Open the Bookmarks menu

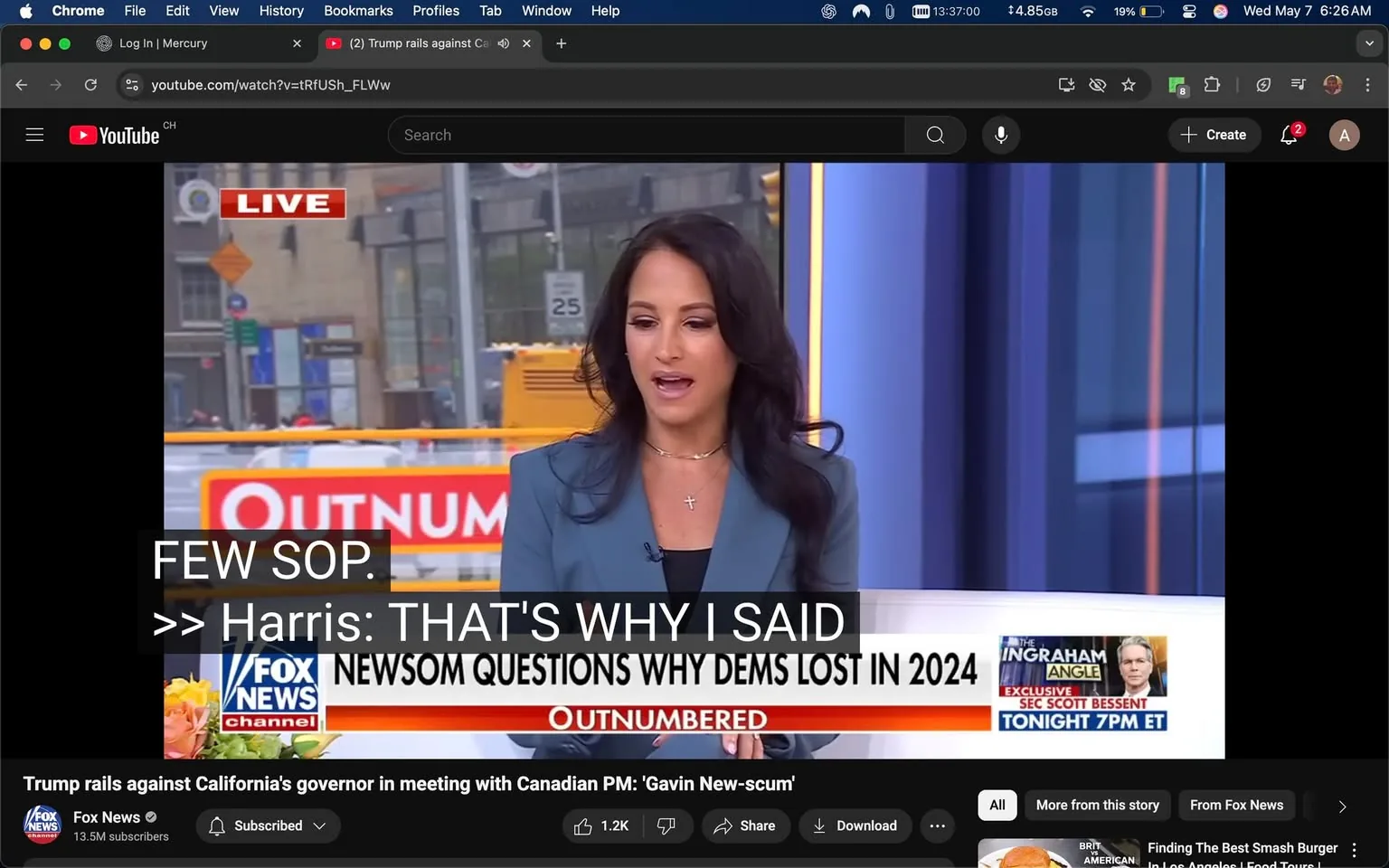[x=358, y=11]
